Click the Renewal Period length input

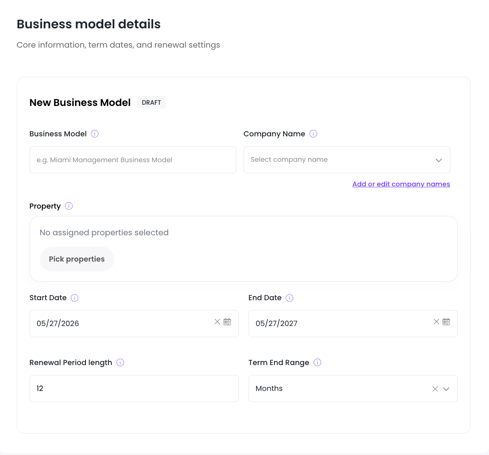(x=134, y=388)
